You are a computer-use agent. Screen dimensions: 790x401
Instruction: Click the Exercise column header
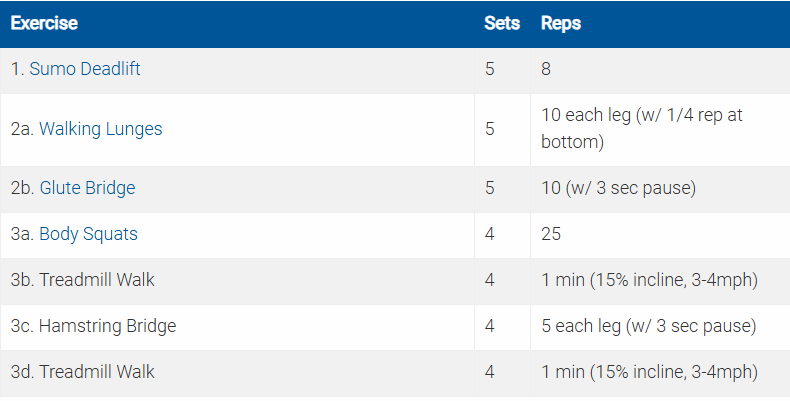point(44,23)
